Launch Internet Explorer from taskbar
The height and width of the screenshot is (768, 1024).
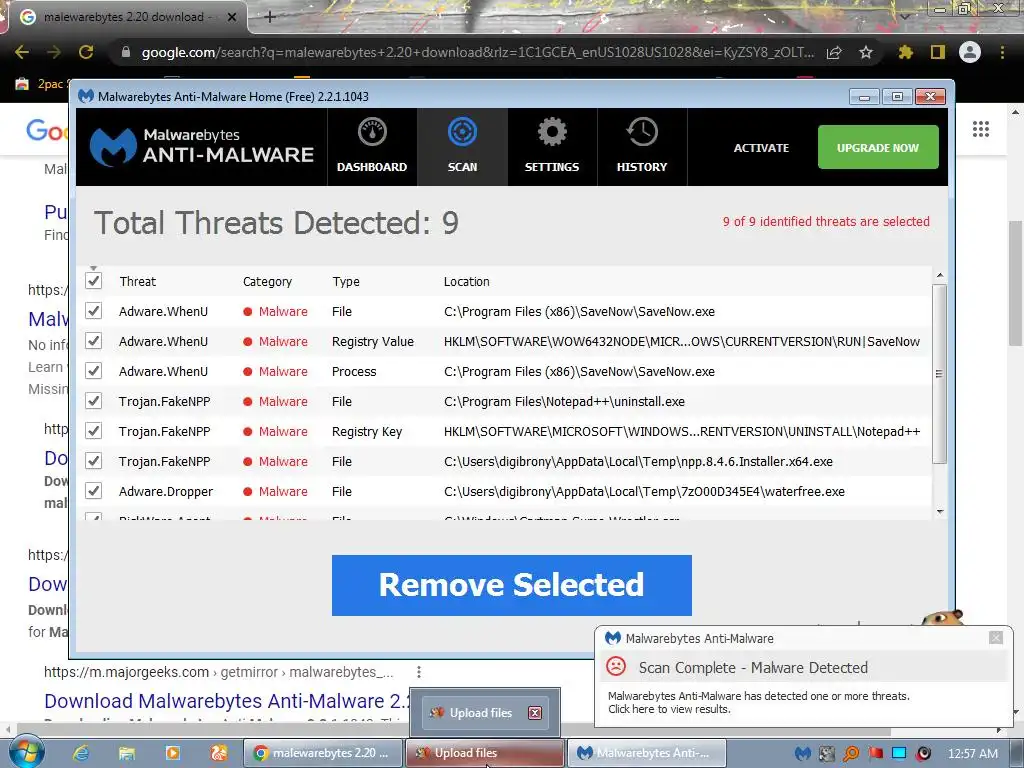81,753
